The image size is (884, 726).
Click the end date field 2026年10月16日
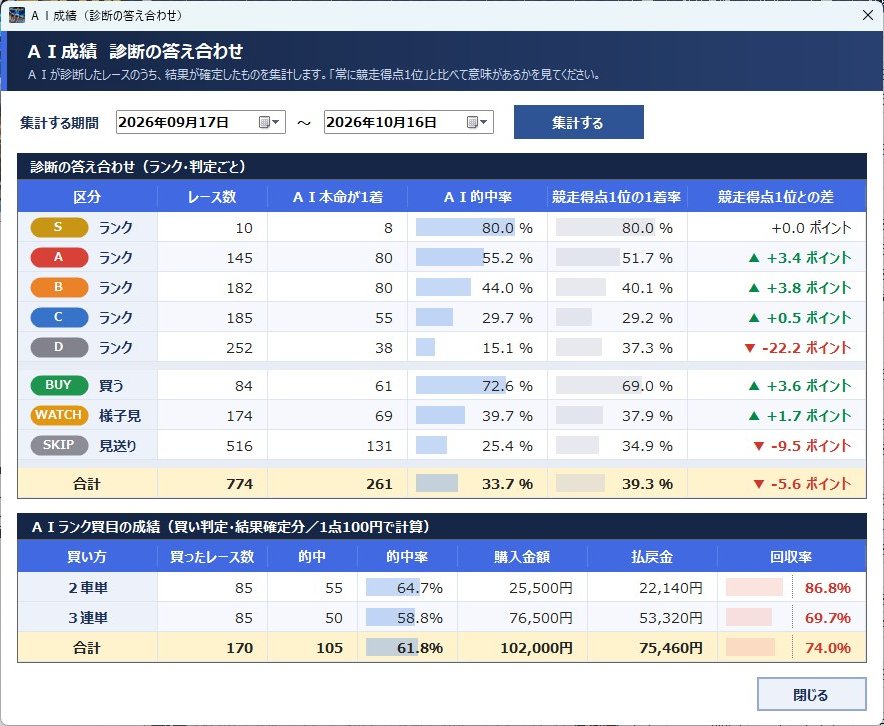409,122
